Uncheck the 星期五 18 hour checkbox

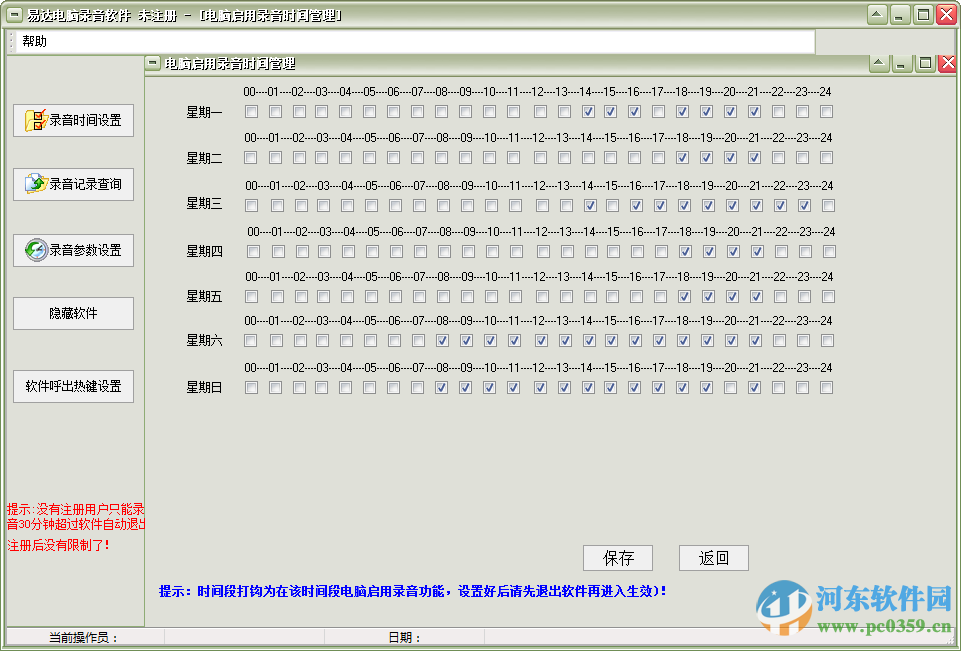point(684,297)
